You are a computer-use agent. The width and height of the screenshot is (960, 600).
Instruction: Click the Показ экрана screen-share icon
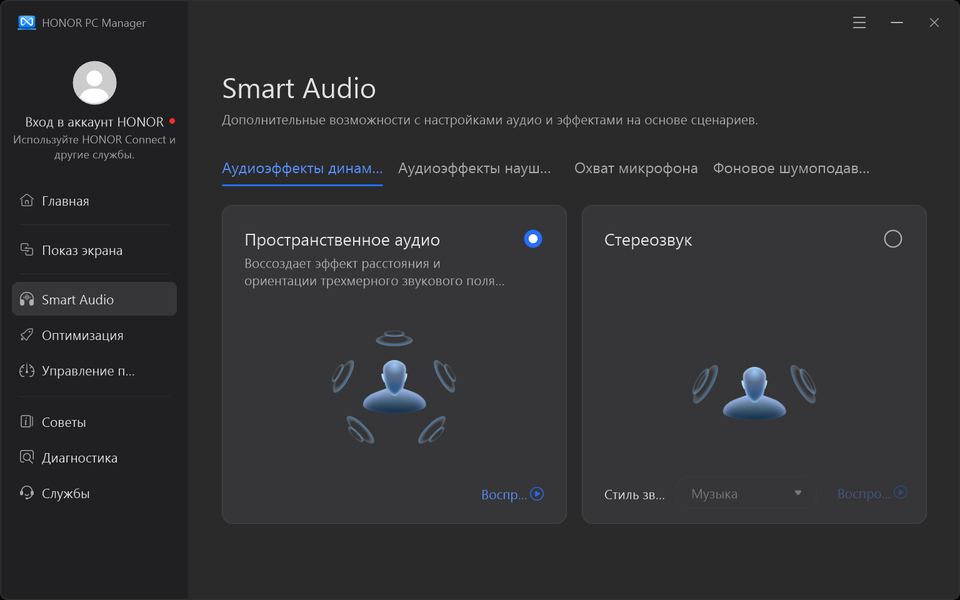[26, 250]
